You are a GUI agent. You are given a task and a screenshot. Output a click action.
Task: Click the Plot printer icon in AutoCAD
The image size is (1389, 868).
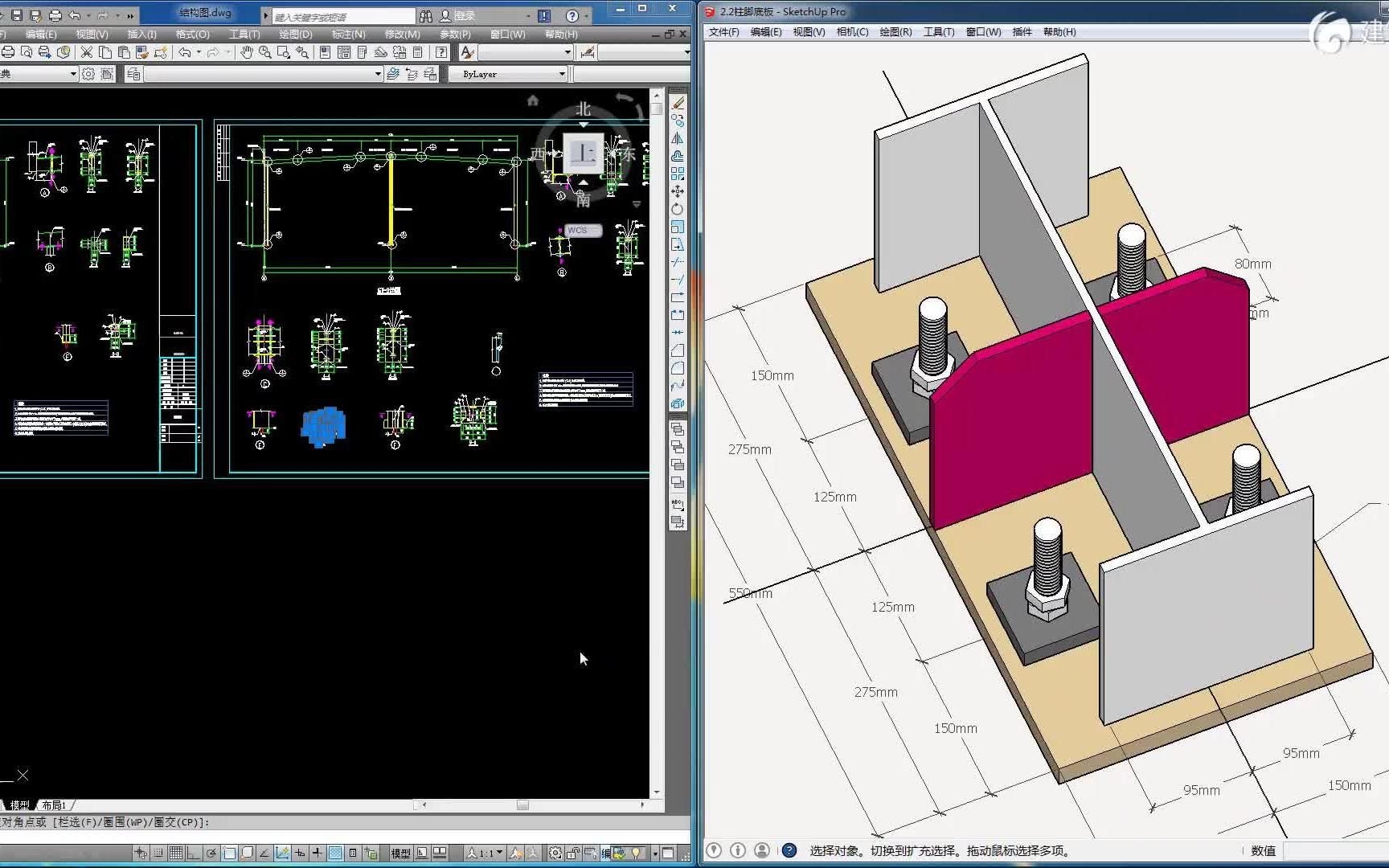8,52
